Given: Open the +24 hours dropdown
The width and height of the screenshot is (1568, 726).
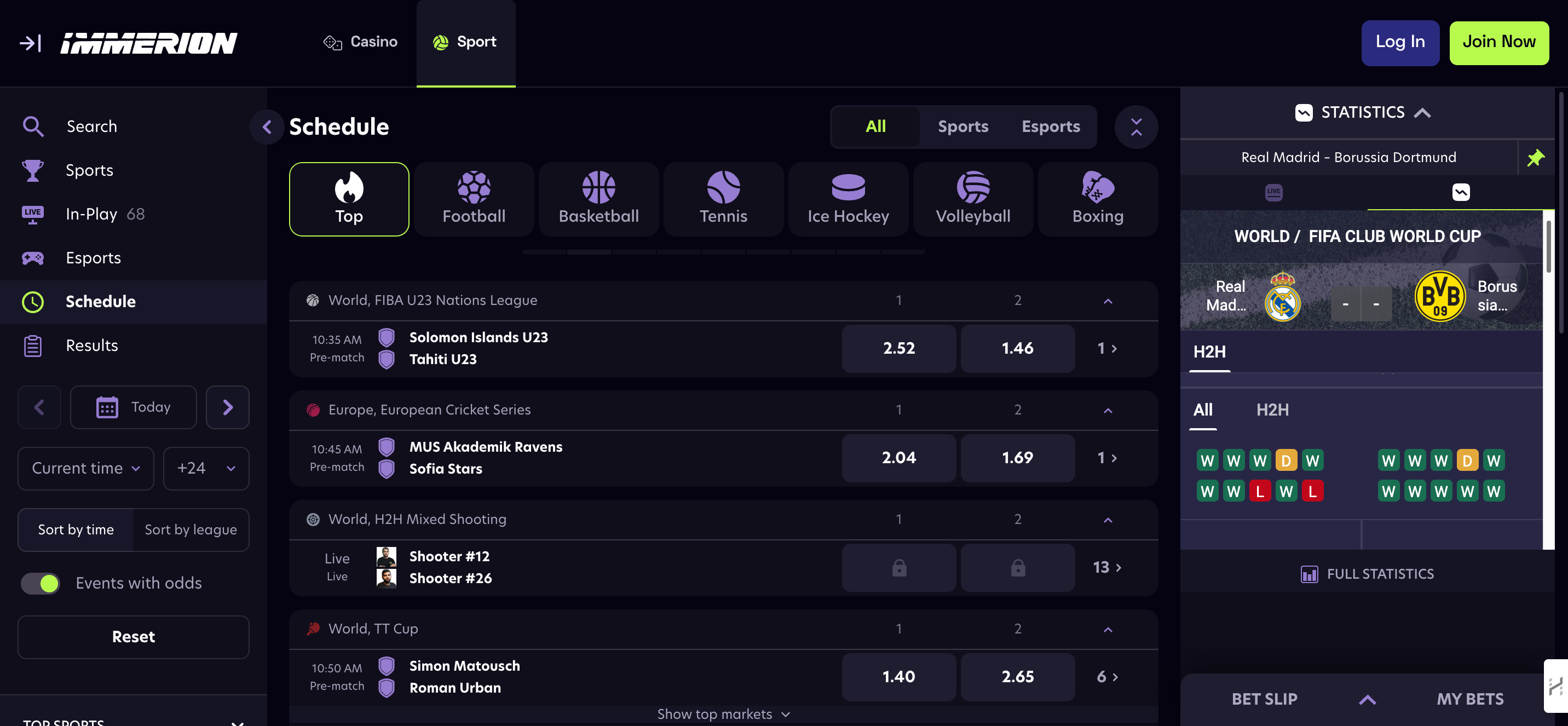Looking at the screenshot, I should 206,468.
